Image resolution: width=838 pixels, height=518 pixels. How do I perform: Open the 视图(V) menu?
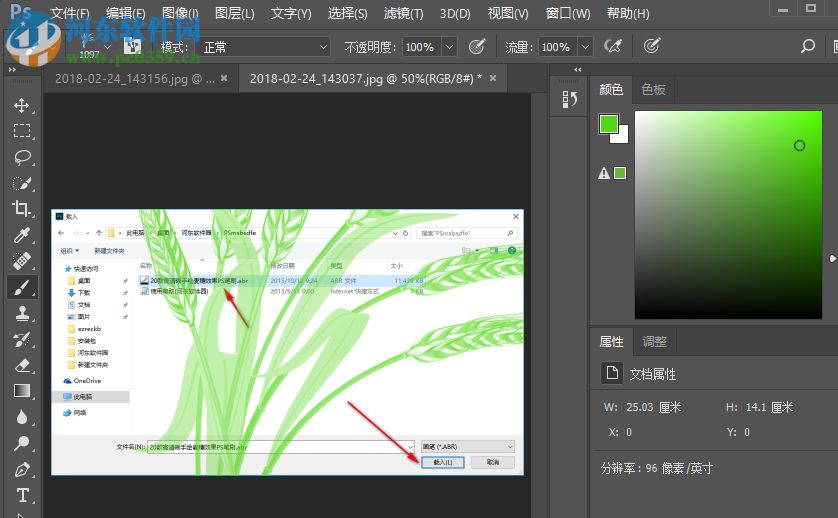508,13
